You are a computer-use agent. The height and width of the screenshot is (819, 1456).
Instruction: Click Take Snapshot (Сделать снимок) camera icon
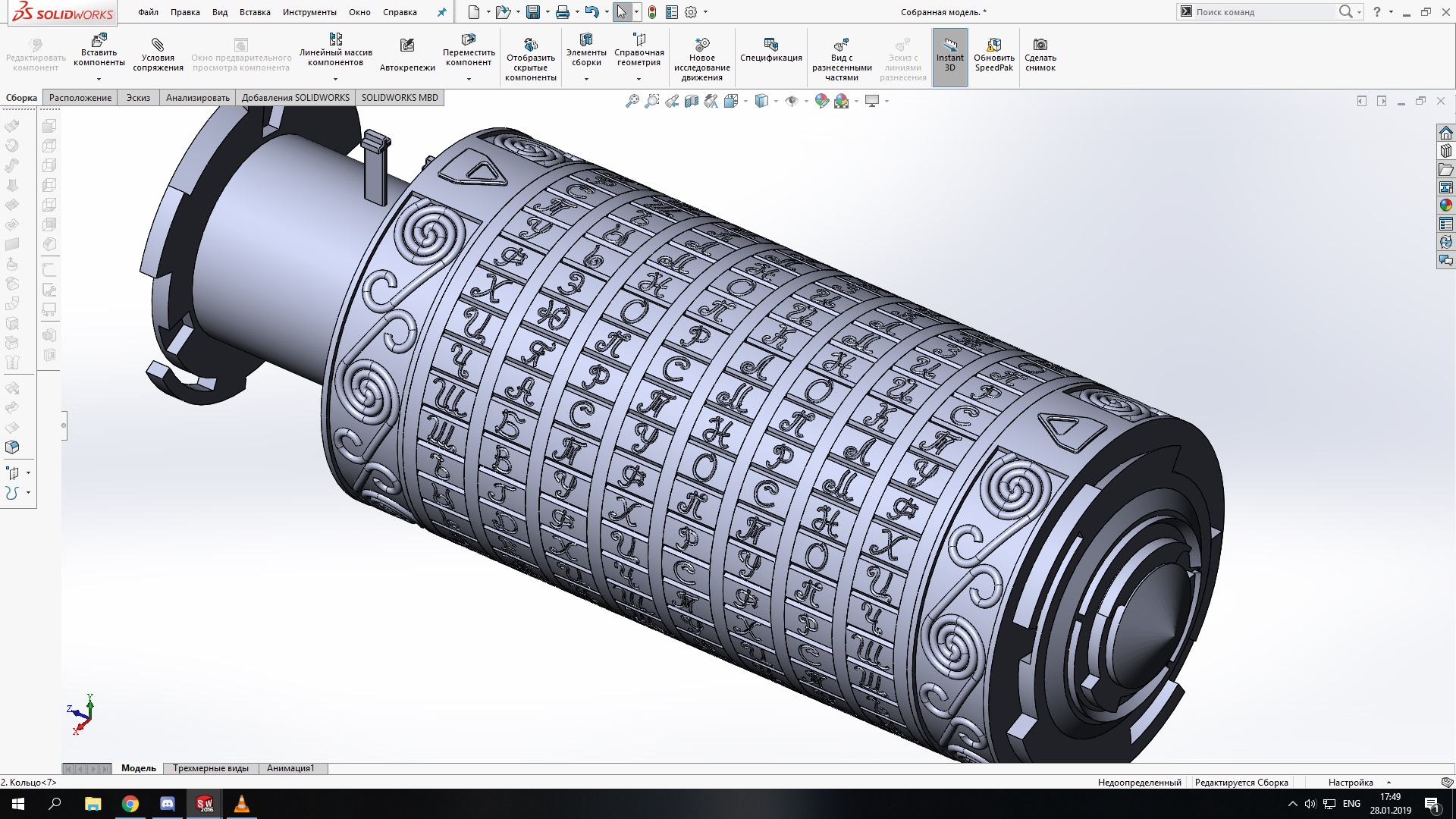(x=1040, y=45)
